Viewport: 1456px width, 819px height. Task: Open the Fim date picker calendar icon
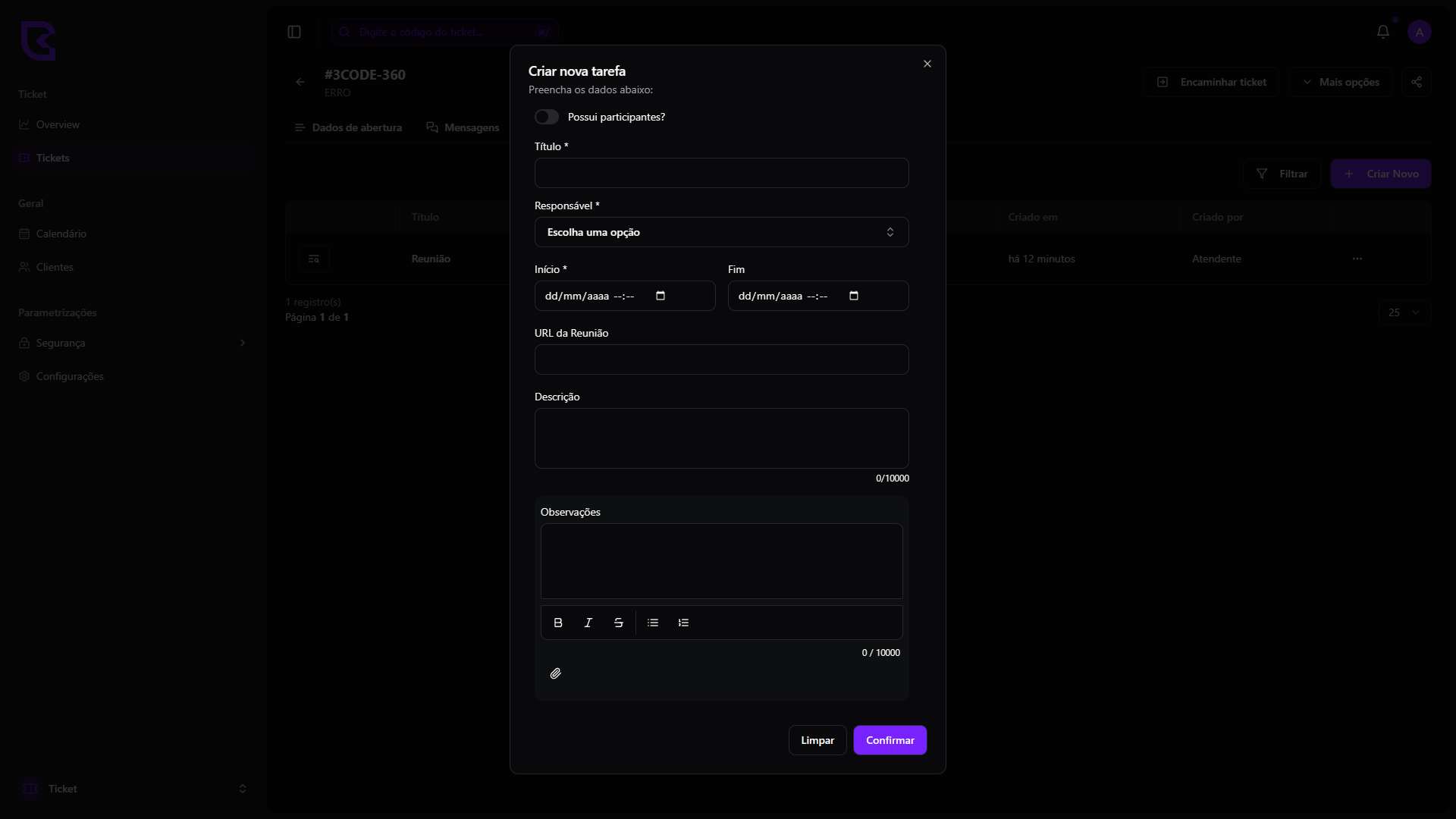click(x=854, y=296)
